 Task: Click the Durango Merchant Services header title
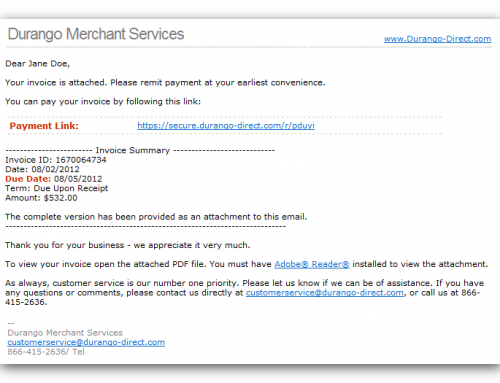tap(96, 34)
